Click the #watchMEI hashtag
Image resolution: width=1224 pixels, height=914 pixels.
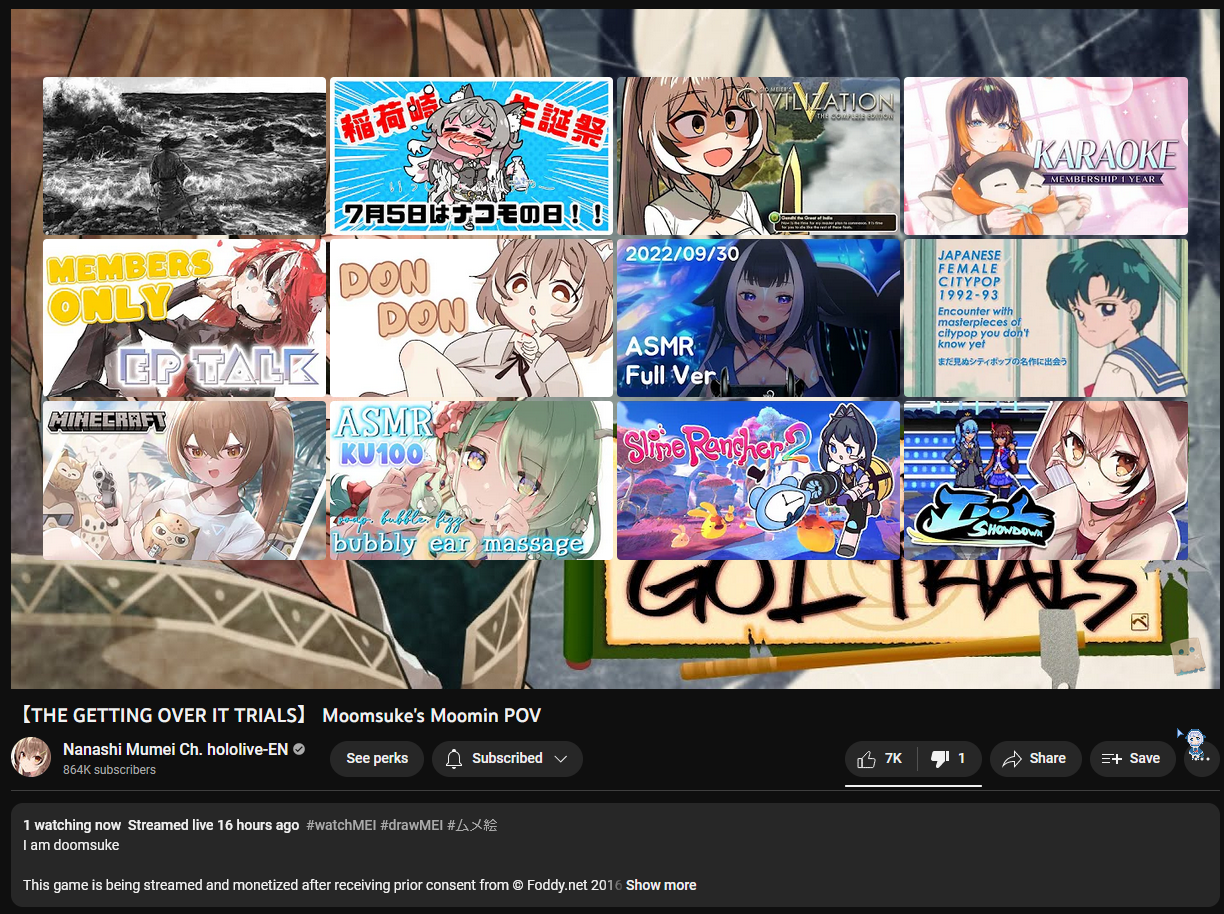[341, 825]
